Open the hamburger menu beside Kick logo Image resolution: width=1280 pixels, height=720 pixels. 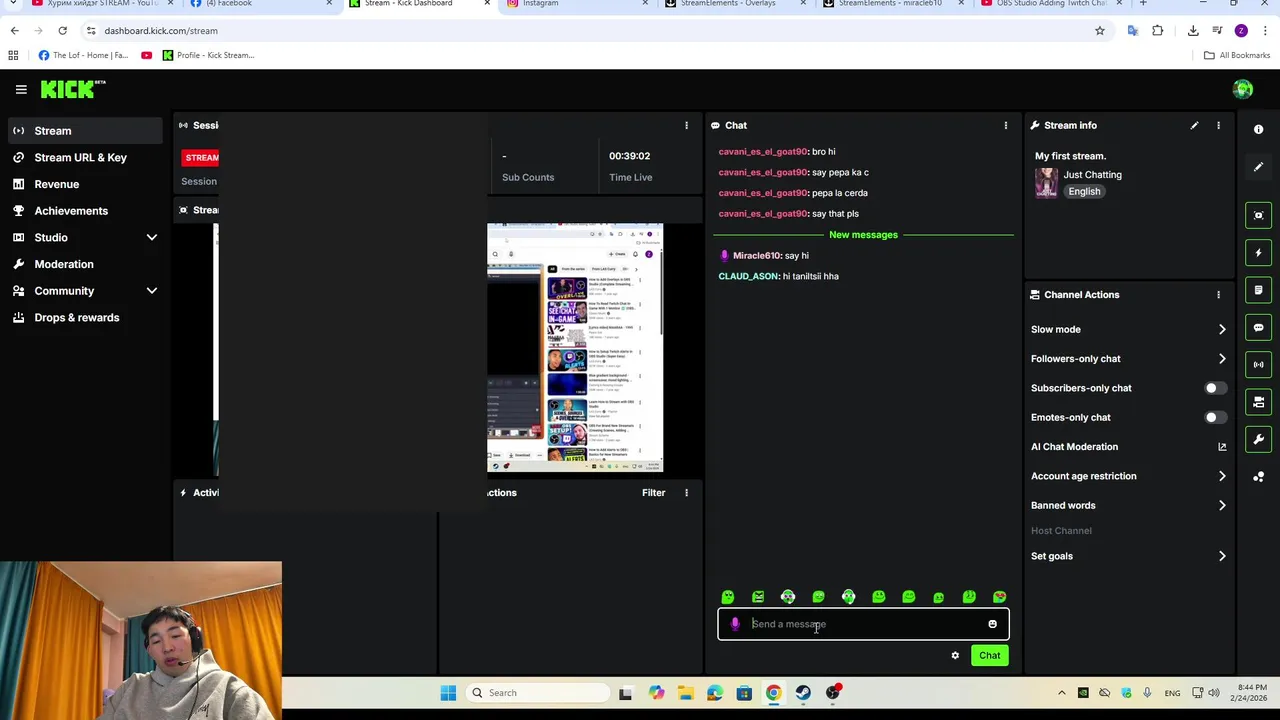(x=21, y=89)
